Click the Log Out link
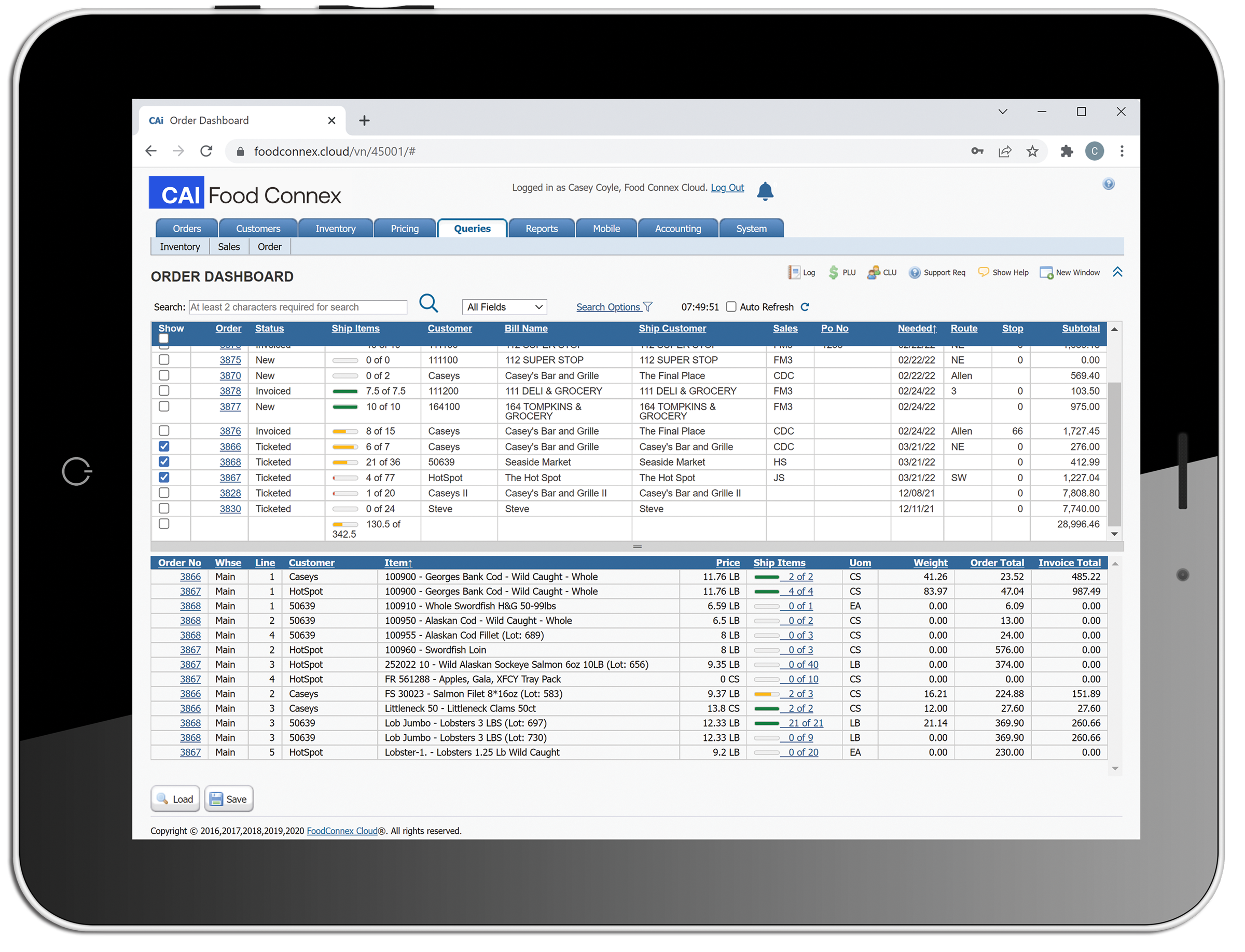Image resolution: width=1245 pixels, height=952 pixels. point(727,188)
